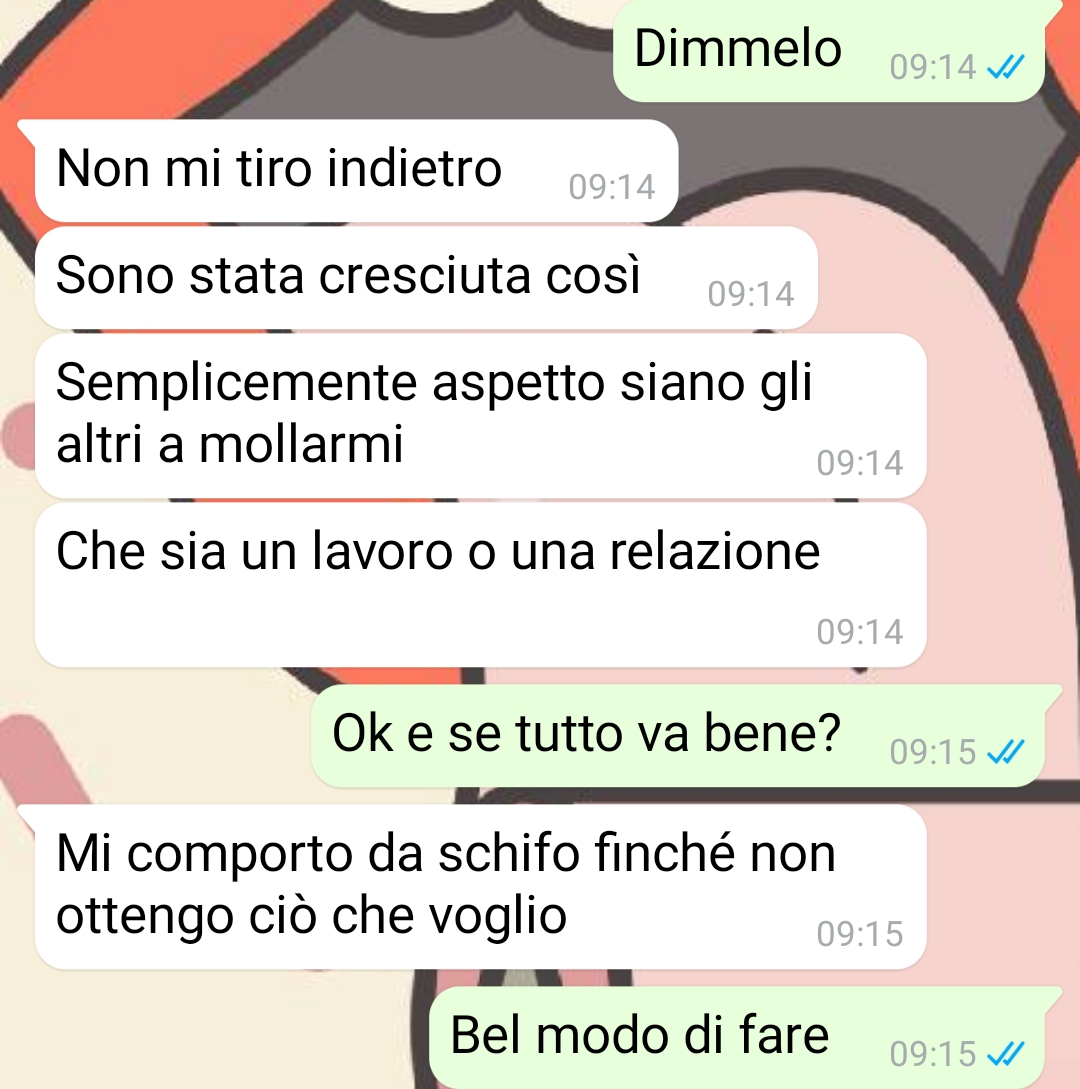Tap the 09:14 timestamp on 'Sono stata cresciuta così'
Screen dimensions: 1080x1089
click(750, 294)
